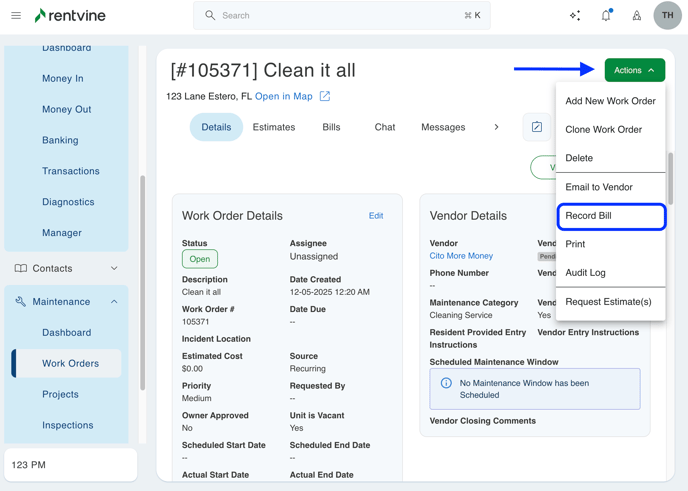Open Inspections in the sidebar
688x491 pixels.
pyautogui.click(x=68, y=425)
